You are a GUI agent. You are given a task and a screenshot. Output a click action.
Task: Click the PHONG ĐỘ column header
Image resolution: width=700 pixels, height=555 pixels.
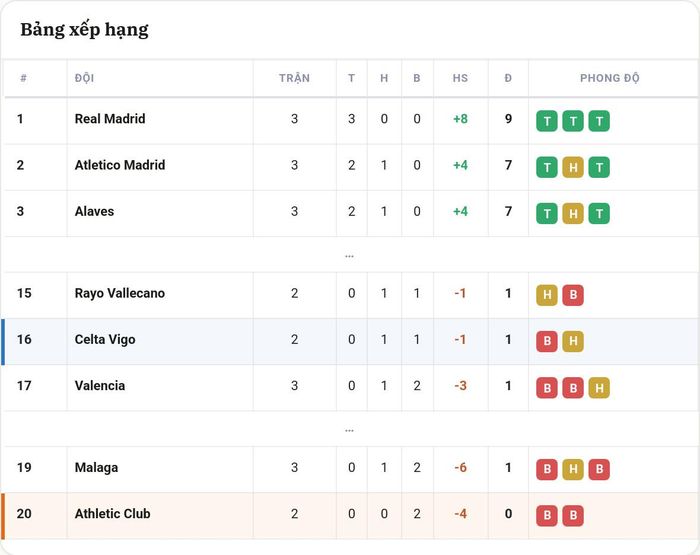(x=610, y=78)
